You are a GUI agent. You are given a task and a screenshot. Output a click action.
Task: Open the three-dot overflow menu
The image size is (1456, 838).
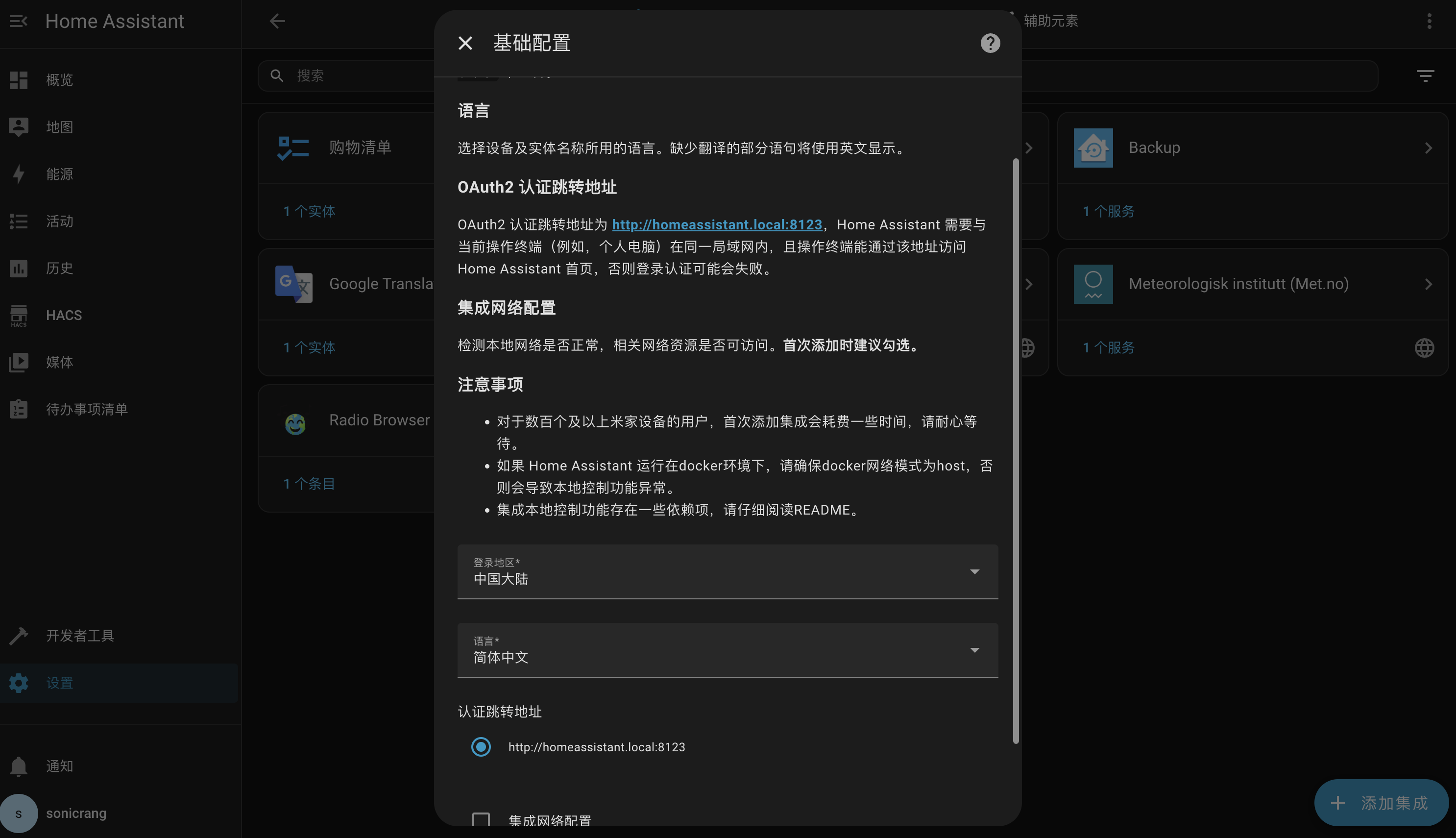tap(1429, 21)
